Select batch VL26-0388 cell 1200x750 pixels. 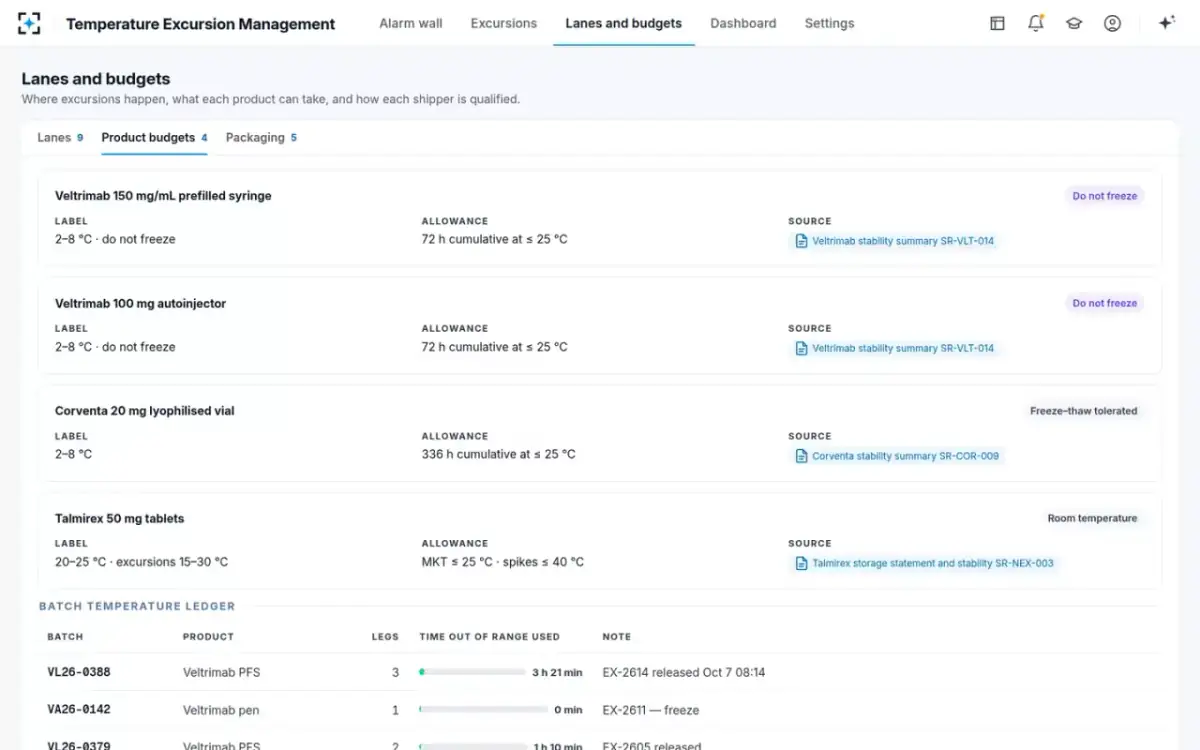(79, 672)
